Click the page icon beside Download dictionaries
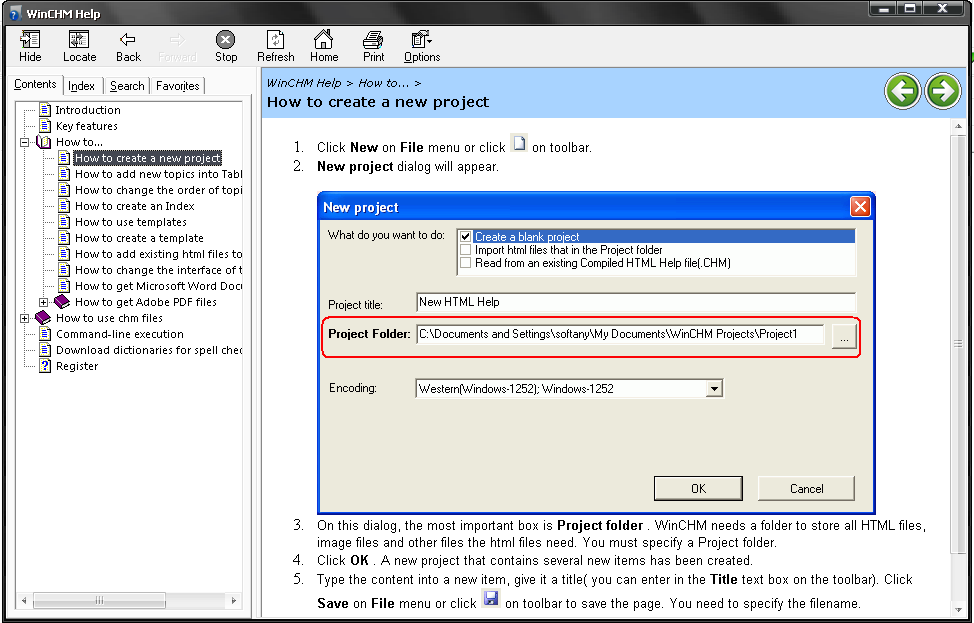The height and width of the screenshot is (623, 974). pos(45,350)
